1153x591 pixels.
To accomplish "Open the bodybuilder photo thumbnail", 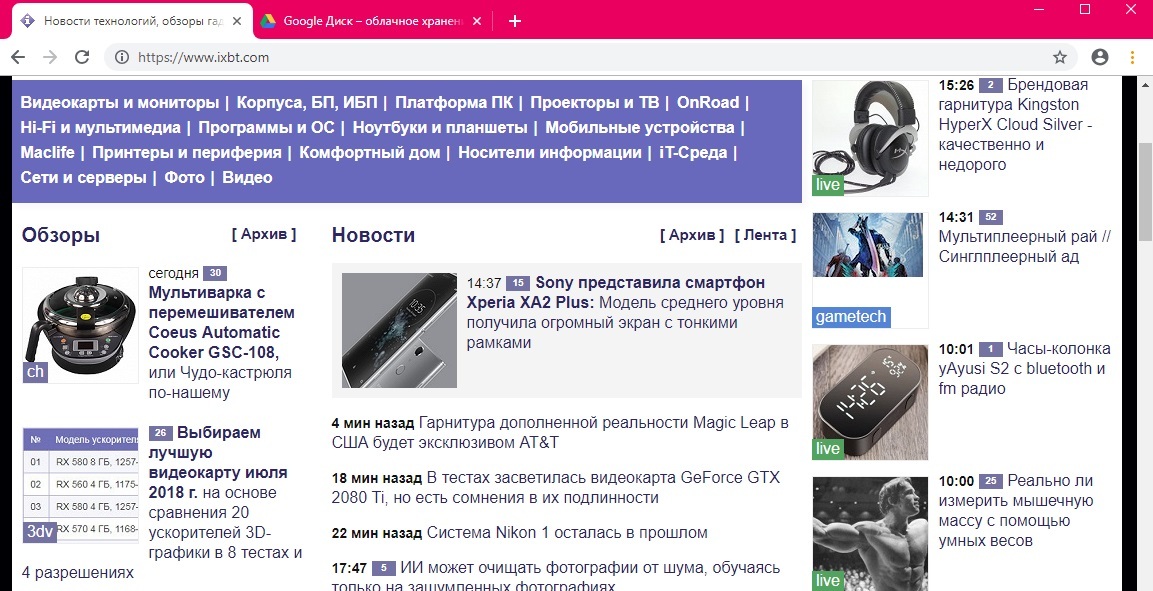I will click(x=870, y=534).
